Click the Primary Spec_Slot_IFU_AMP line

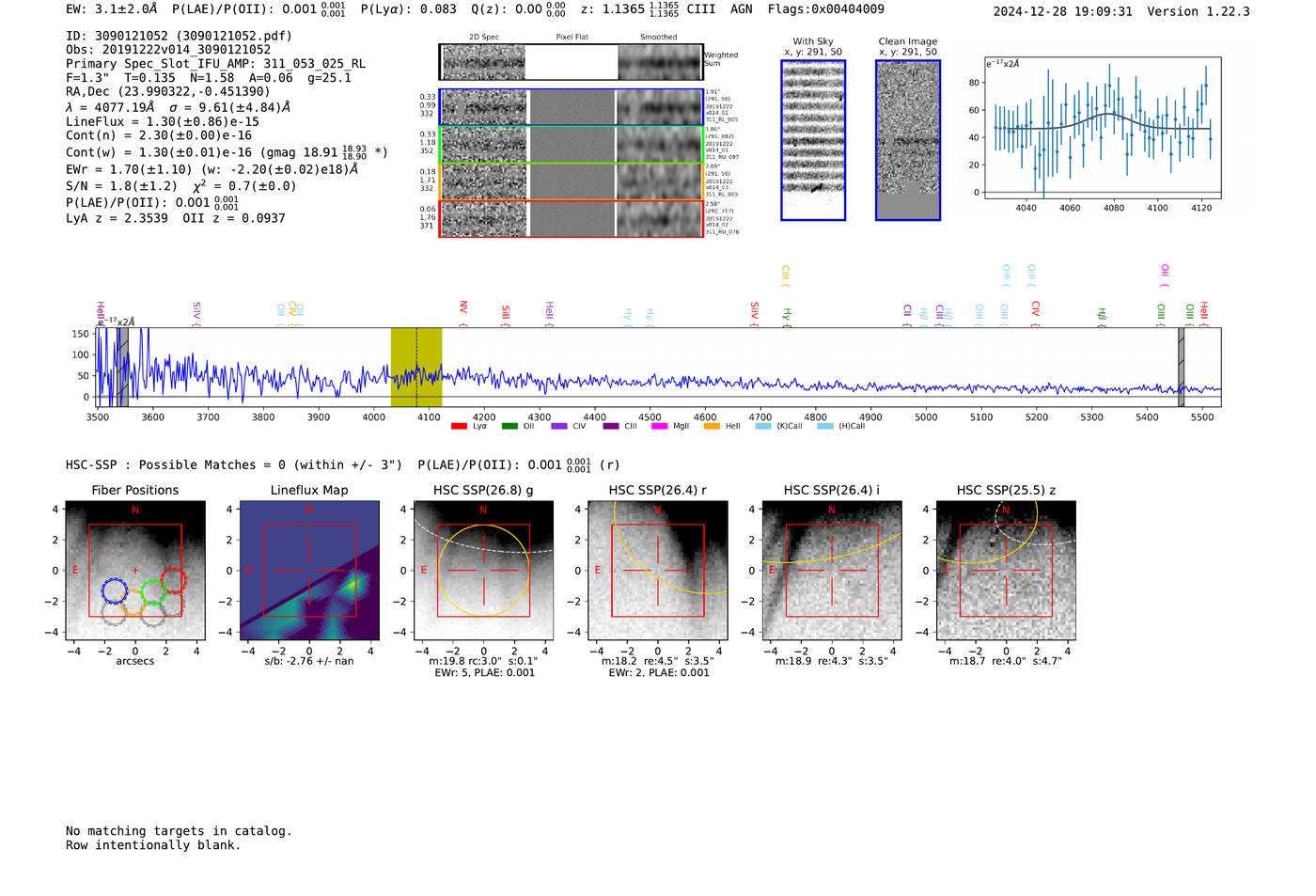click(215, 64)
